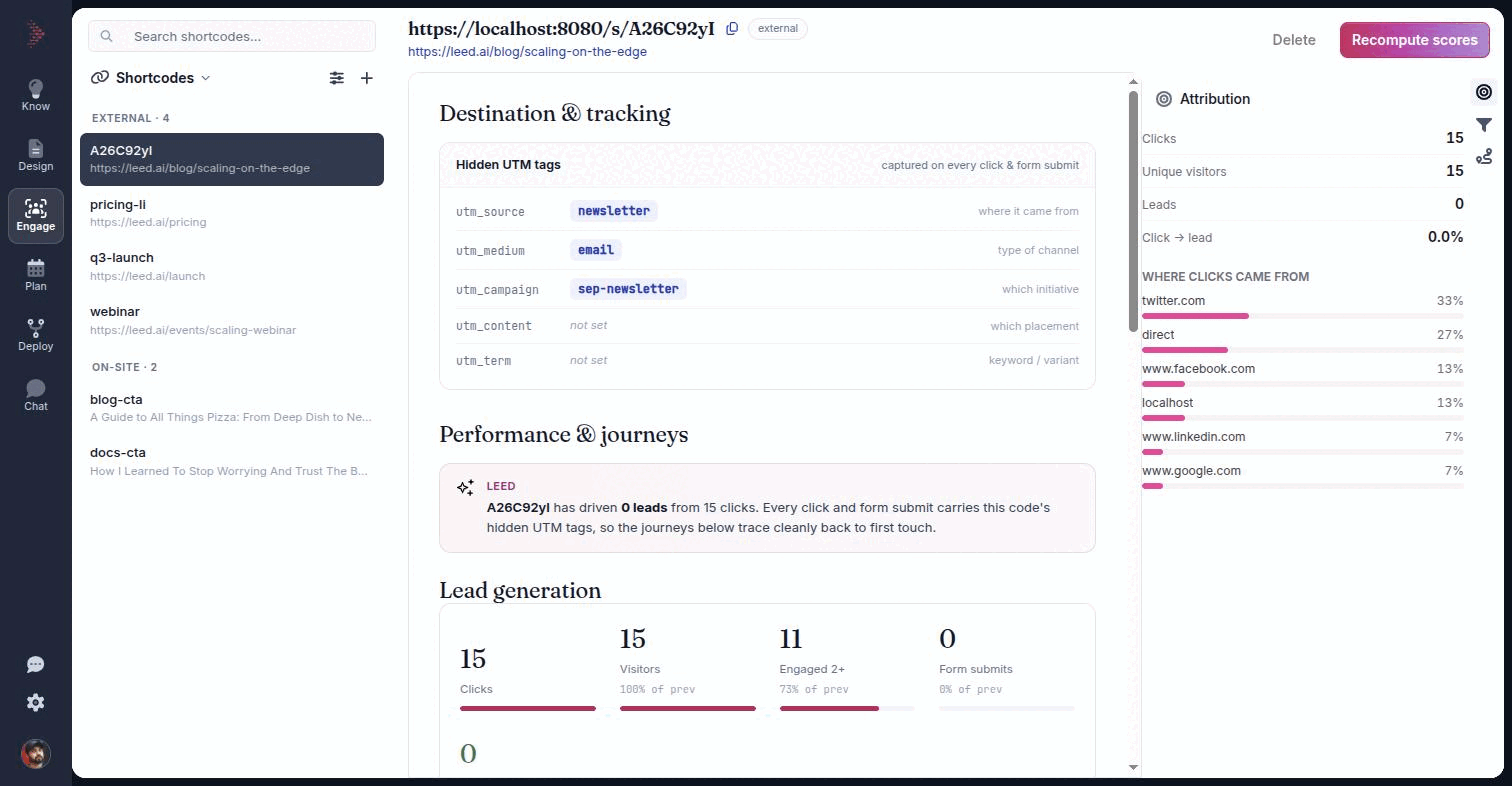Click the utm_term not set value
1512x786 pixels.
tap(588, 361)
